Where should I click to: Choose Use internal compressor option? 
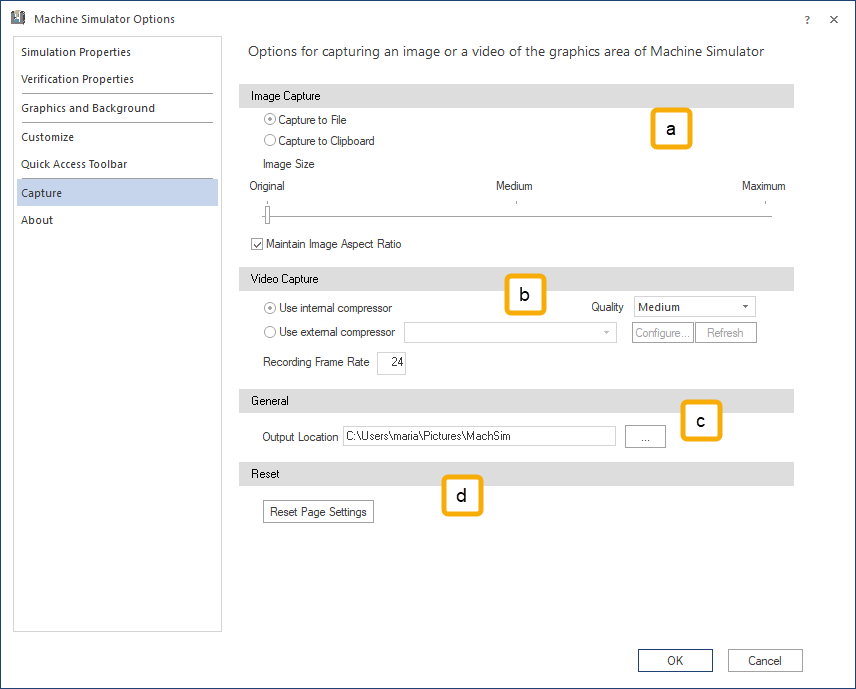[270, 308]
